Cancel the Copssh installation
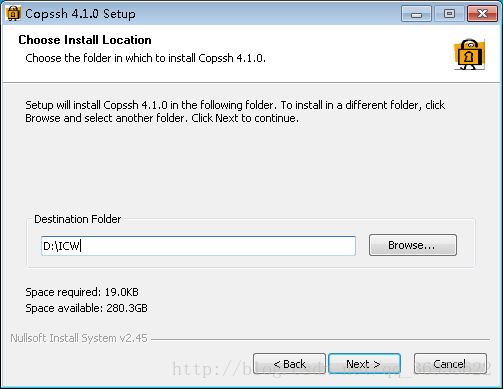503x389 pixels. point(450,364)
